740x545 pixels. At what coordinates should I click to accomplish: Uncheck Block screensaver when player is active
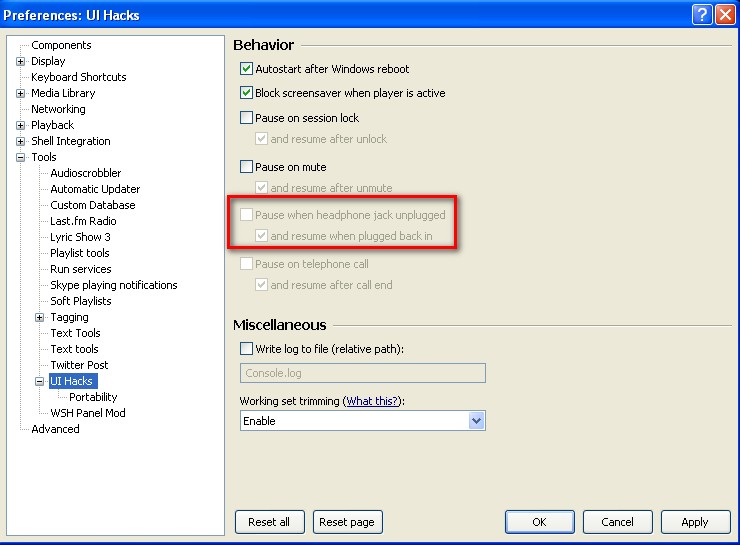(246, 93)
